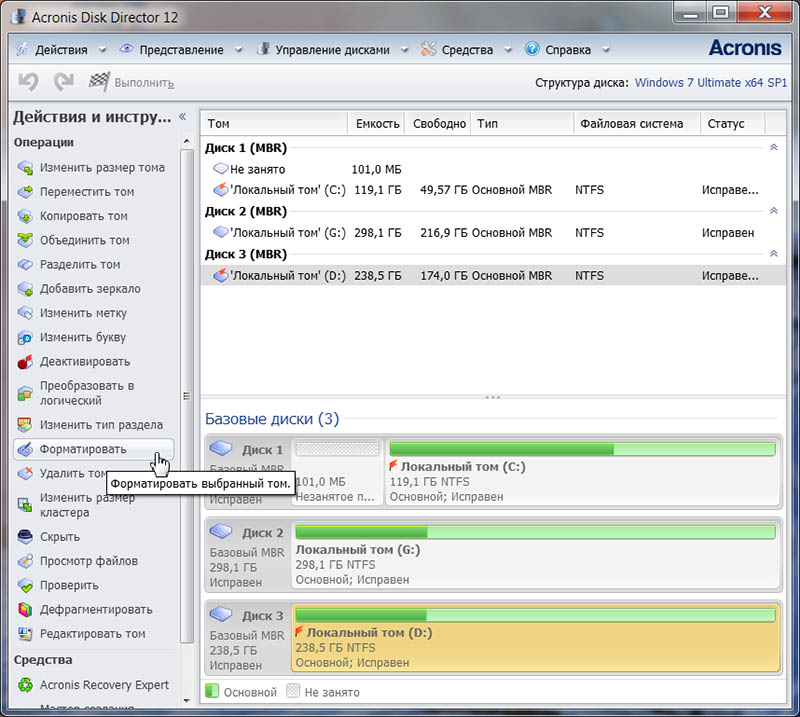This screenshot has height=717, width=800.
Task: Click the Format icon (Форматировать)
Action: tap(25, 449)
